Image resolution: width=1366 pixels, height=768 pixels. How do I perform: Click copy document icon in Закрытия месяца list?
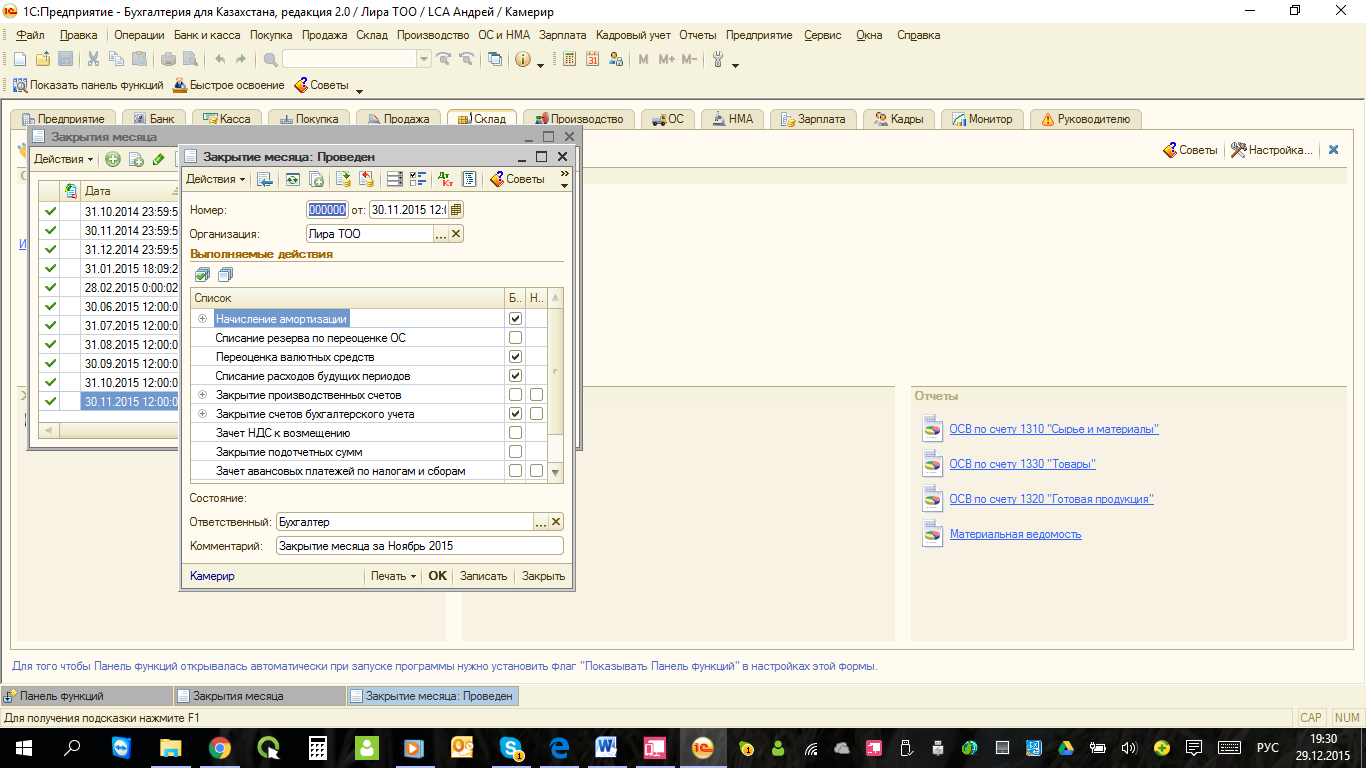click(136, 159)
